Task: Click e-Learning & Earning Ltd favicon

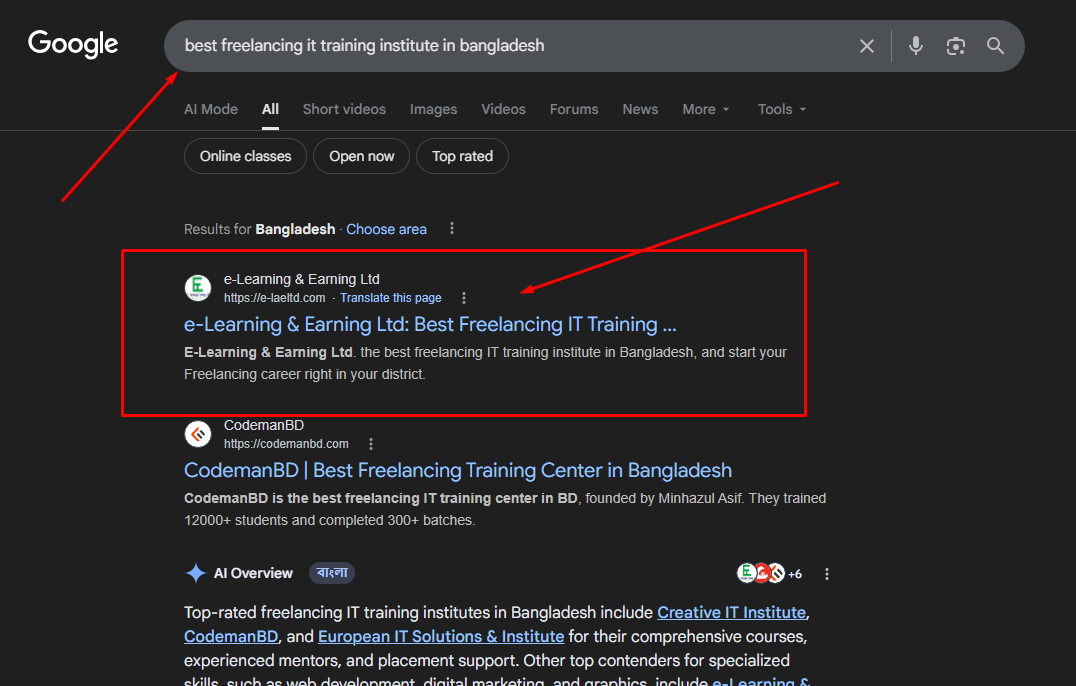Action: (x=198, y=287)
